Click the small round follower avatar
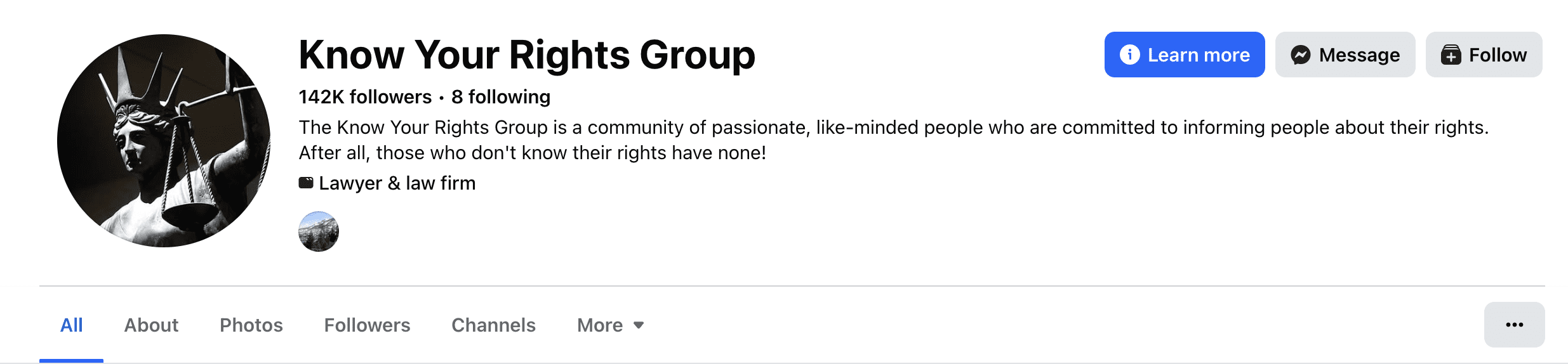Viewport: 1568px width, 364px height. (319, 231)
